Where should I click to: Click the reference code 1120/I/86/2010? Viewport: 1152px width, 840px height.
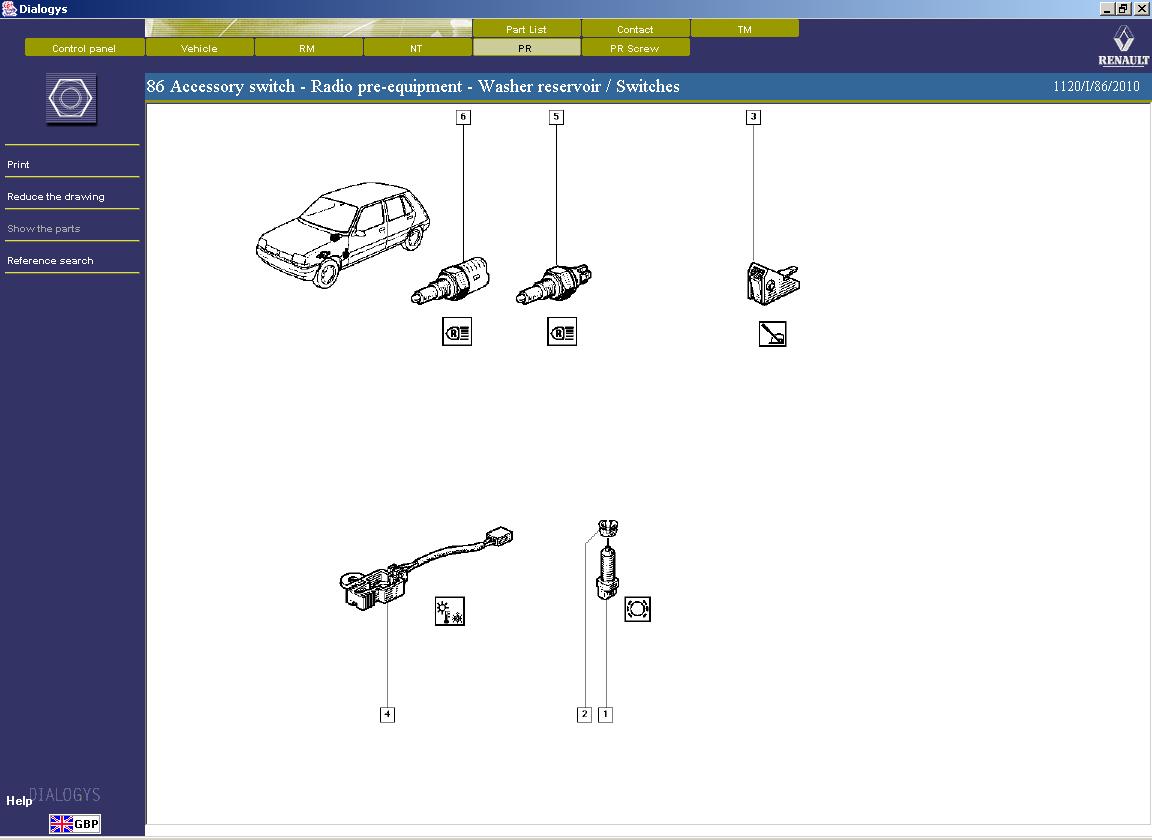click(x=1096, y=86)
